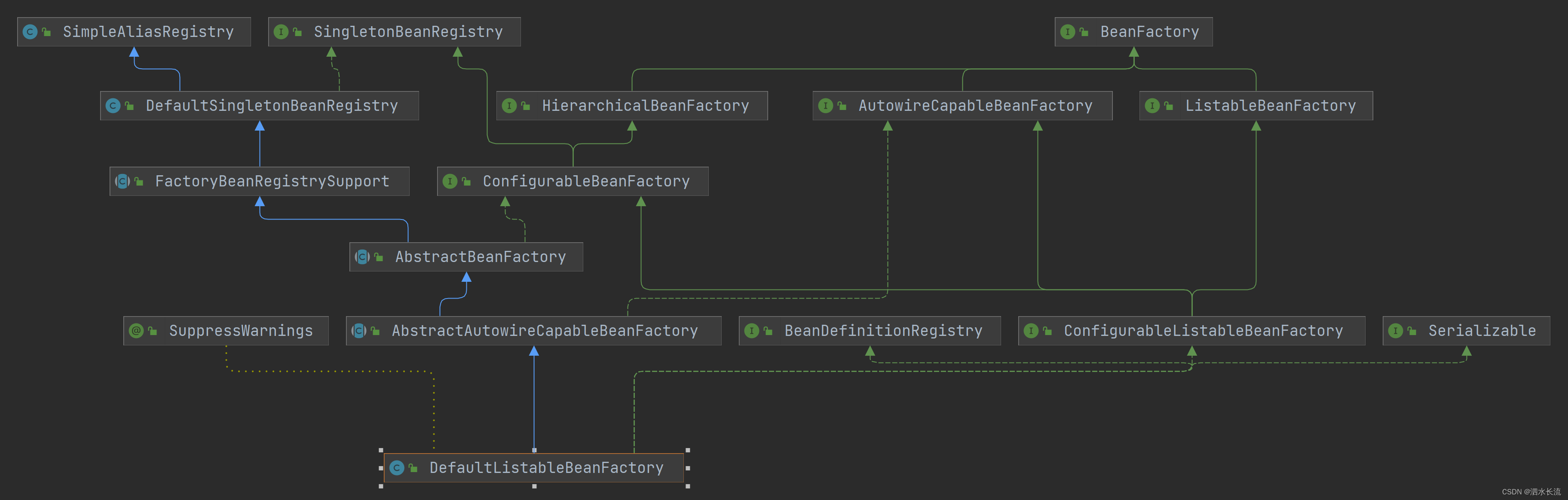Click the public lock icon on Serializable
Image resolution: width=1568 pixels, height=500 pixels.
(1412, 332)
